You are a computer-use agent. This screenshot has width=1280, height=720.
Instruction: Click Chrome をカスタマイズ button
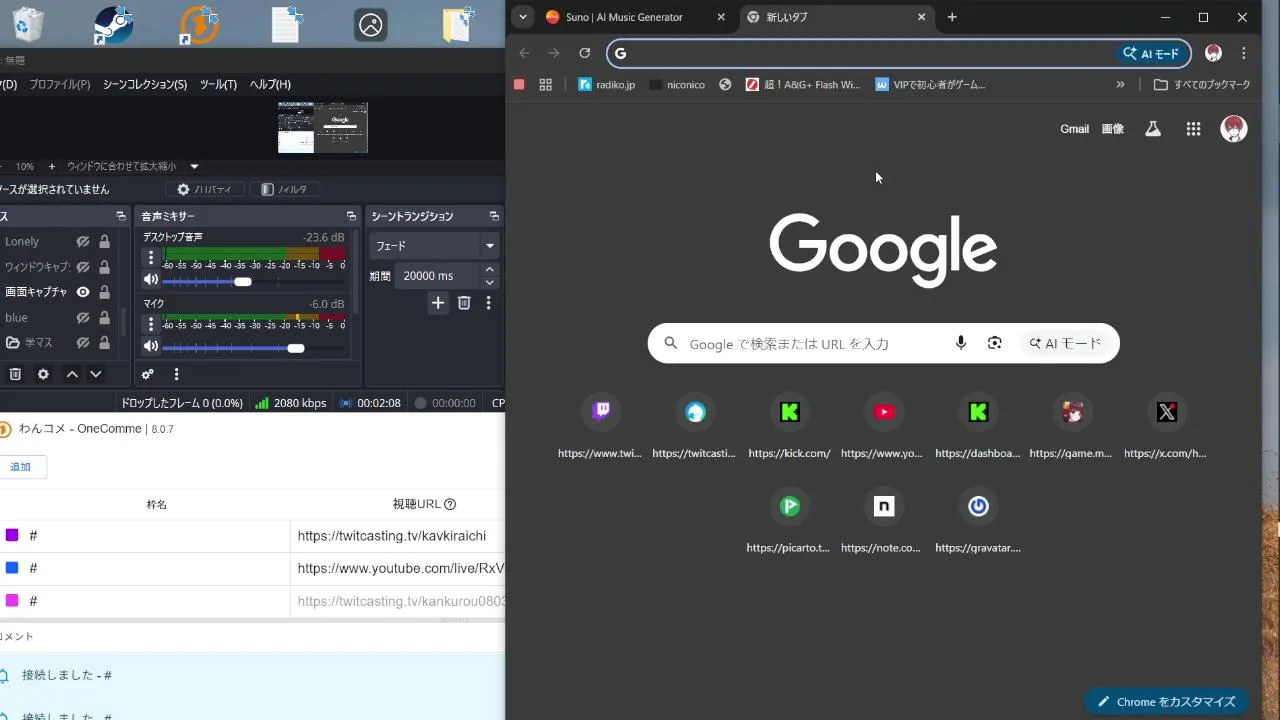(1166, 701)
